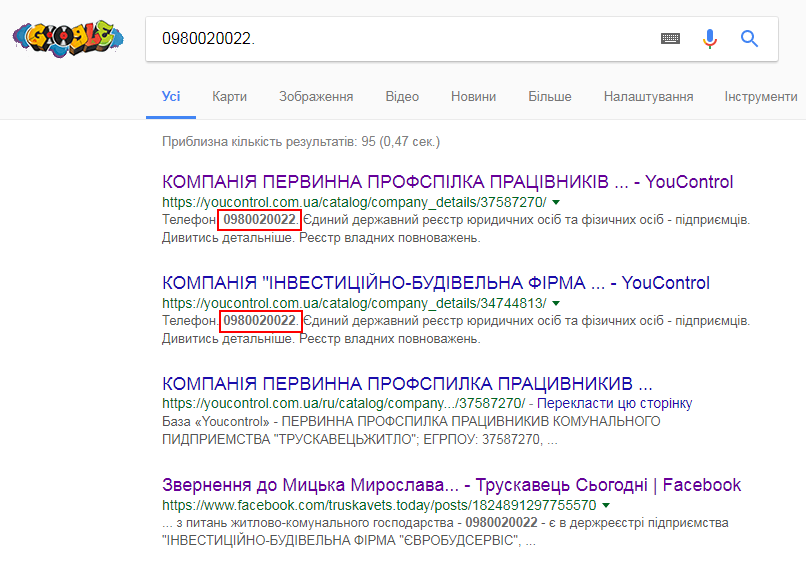The image size is (806, 574).
Task: Start voice search with microphone icon
Action: pyautogui.click(x=710, y=39)
